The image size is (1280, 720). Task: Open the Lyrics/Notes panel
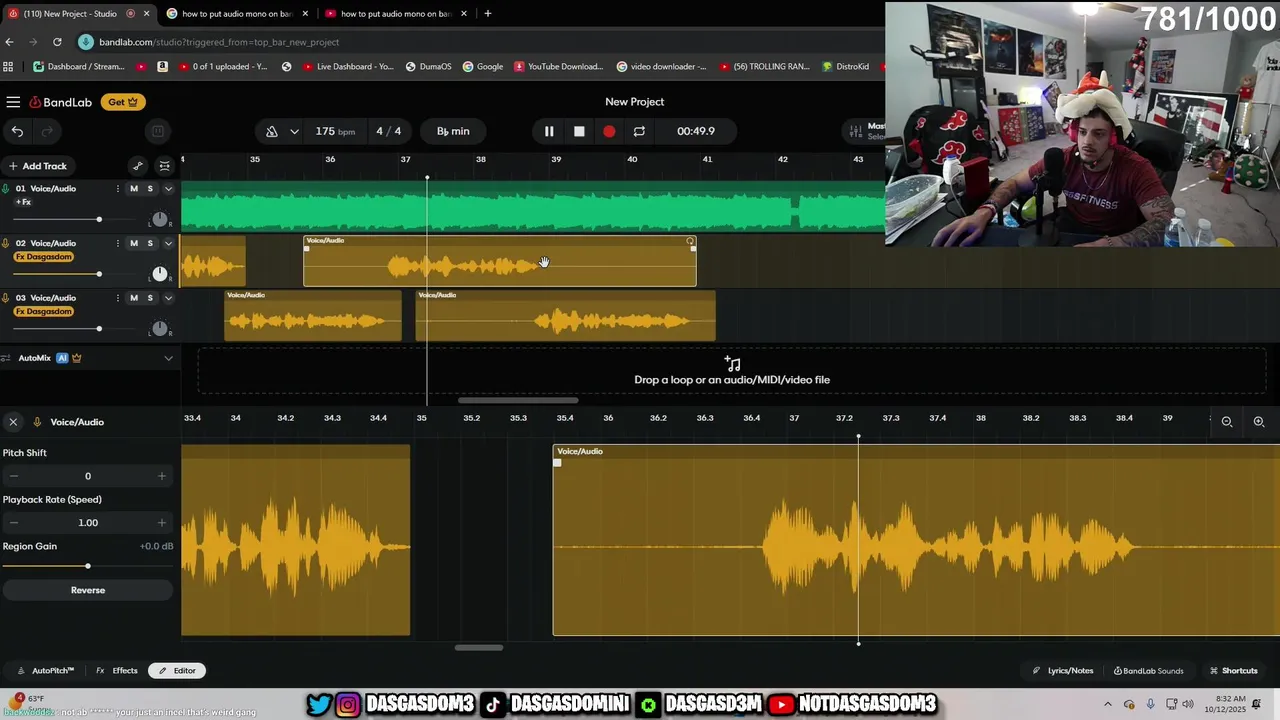click(1063, 671)
